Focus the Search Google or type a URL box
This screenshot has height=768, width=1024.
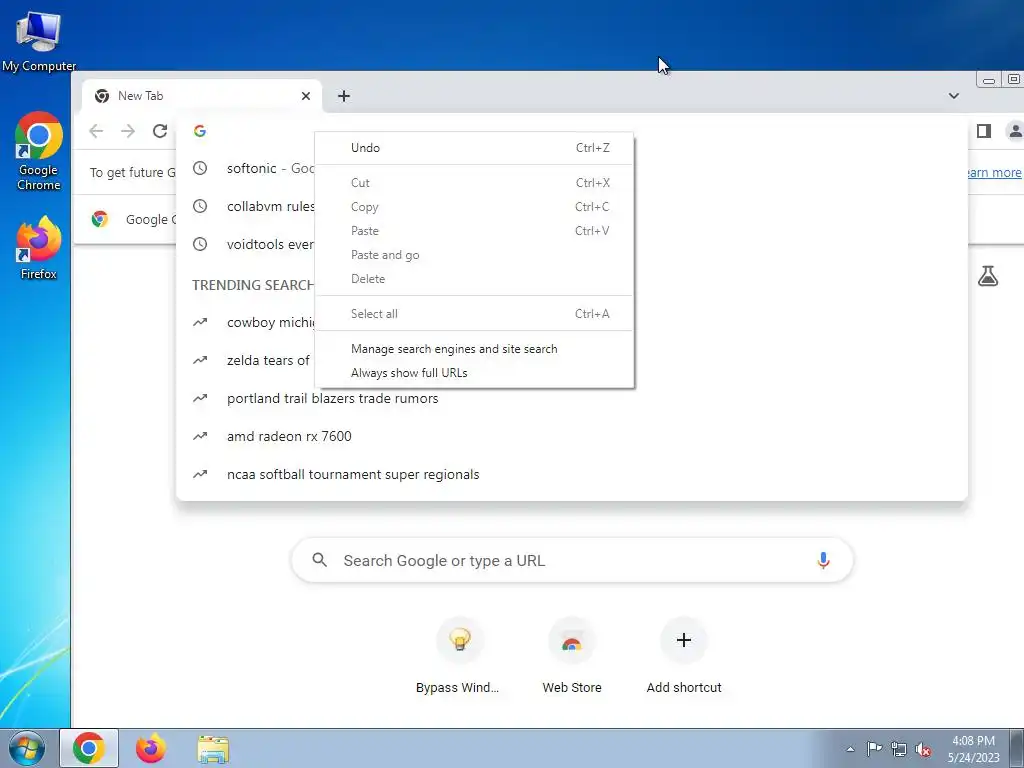click(x=571, y=560)
